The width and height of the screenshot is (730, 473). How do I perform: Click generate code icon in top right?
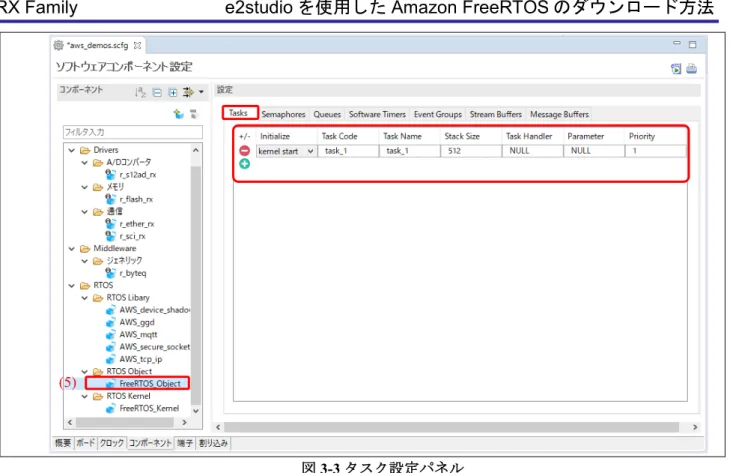click(x=676, y=68)
